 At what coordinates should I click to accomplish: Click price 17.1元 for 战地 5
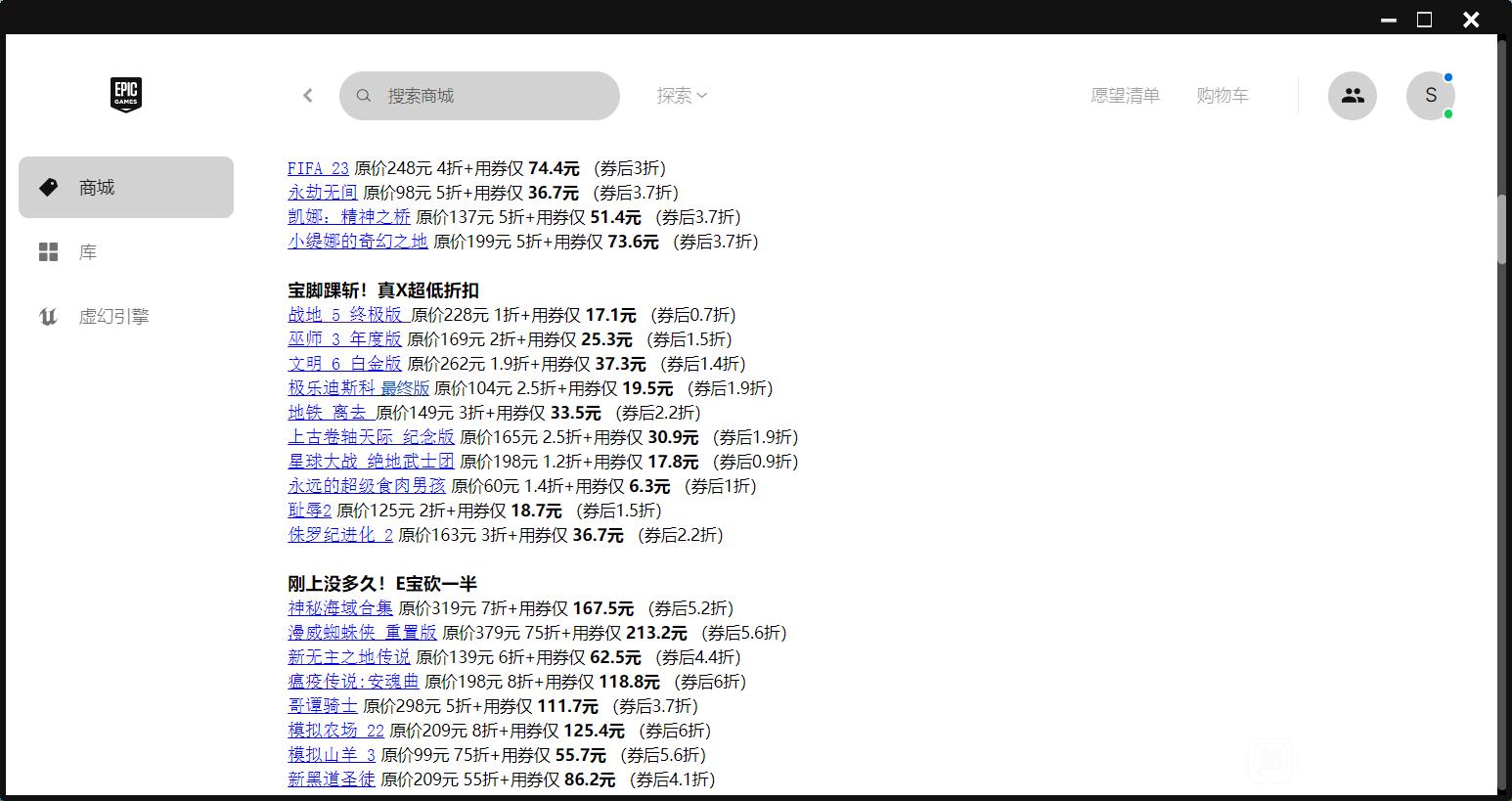pyautogui.click(x=610, y=315)
